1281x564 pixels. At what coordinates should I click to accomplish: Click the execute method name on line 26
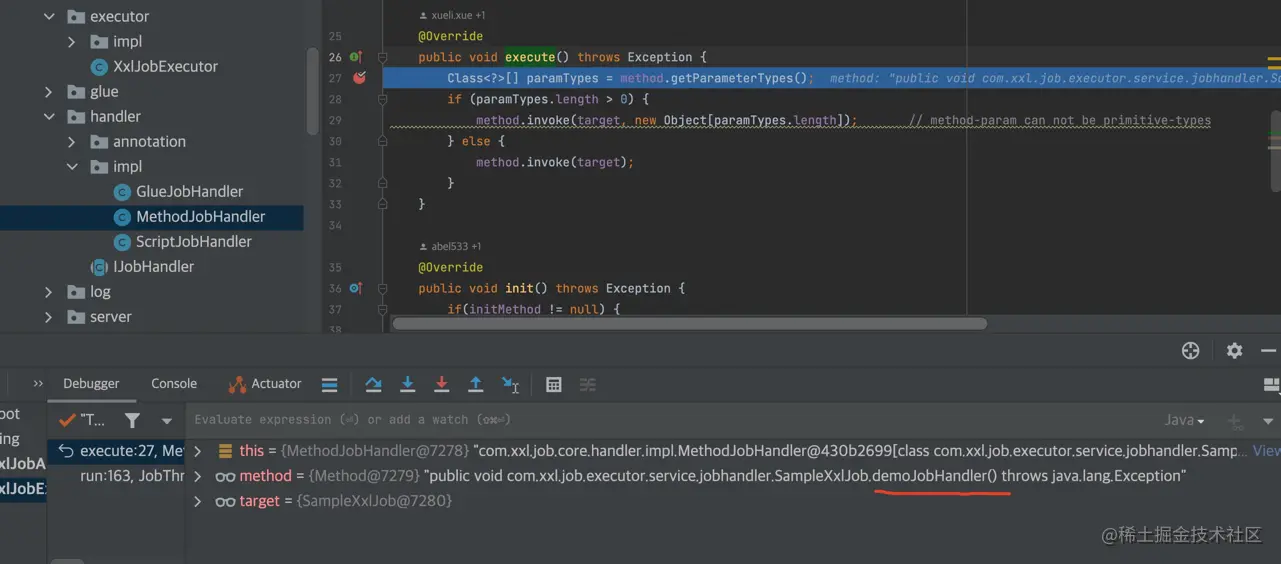coord(530,57)
